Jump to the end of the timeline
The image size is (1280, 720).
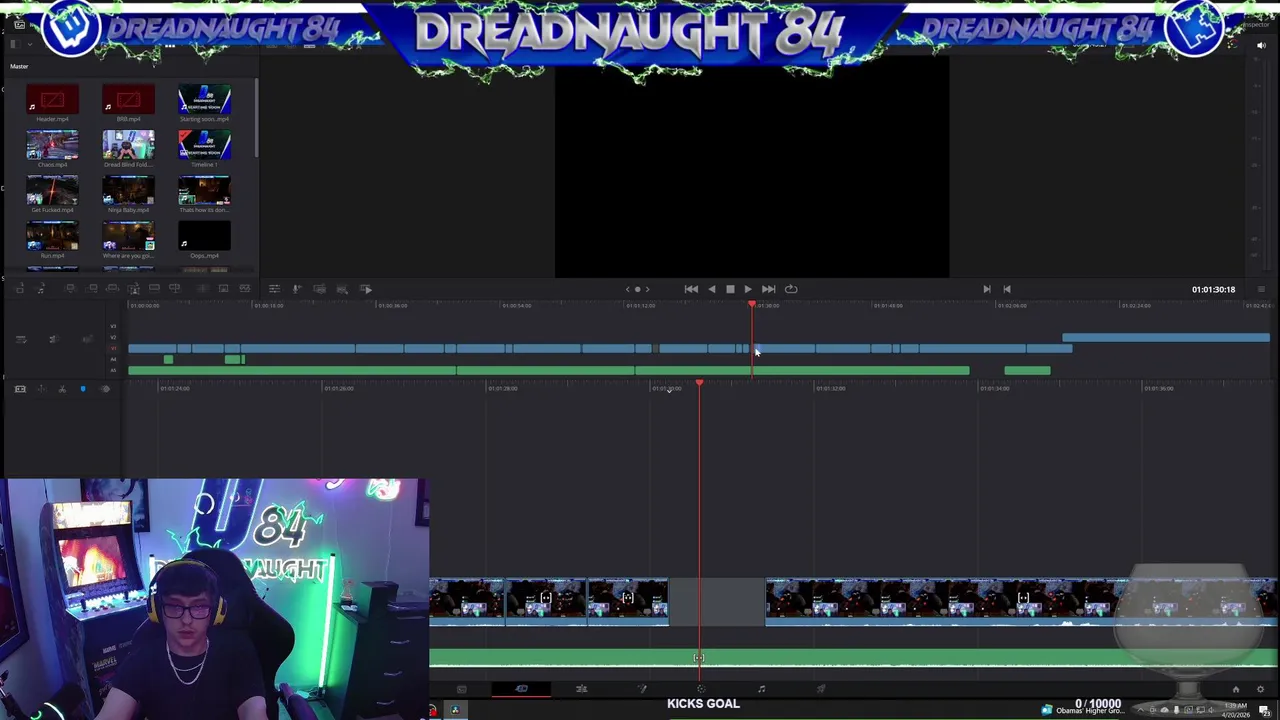(768, 289)
